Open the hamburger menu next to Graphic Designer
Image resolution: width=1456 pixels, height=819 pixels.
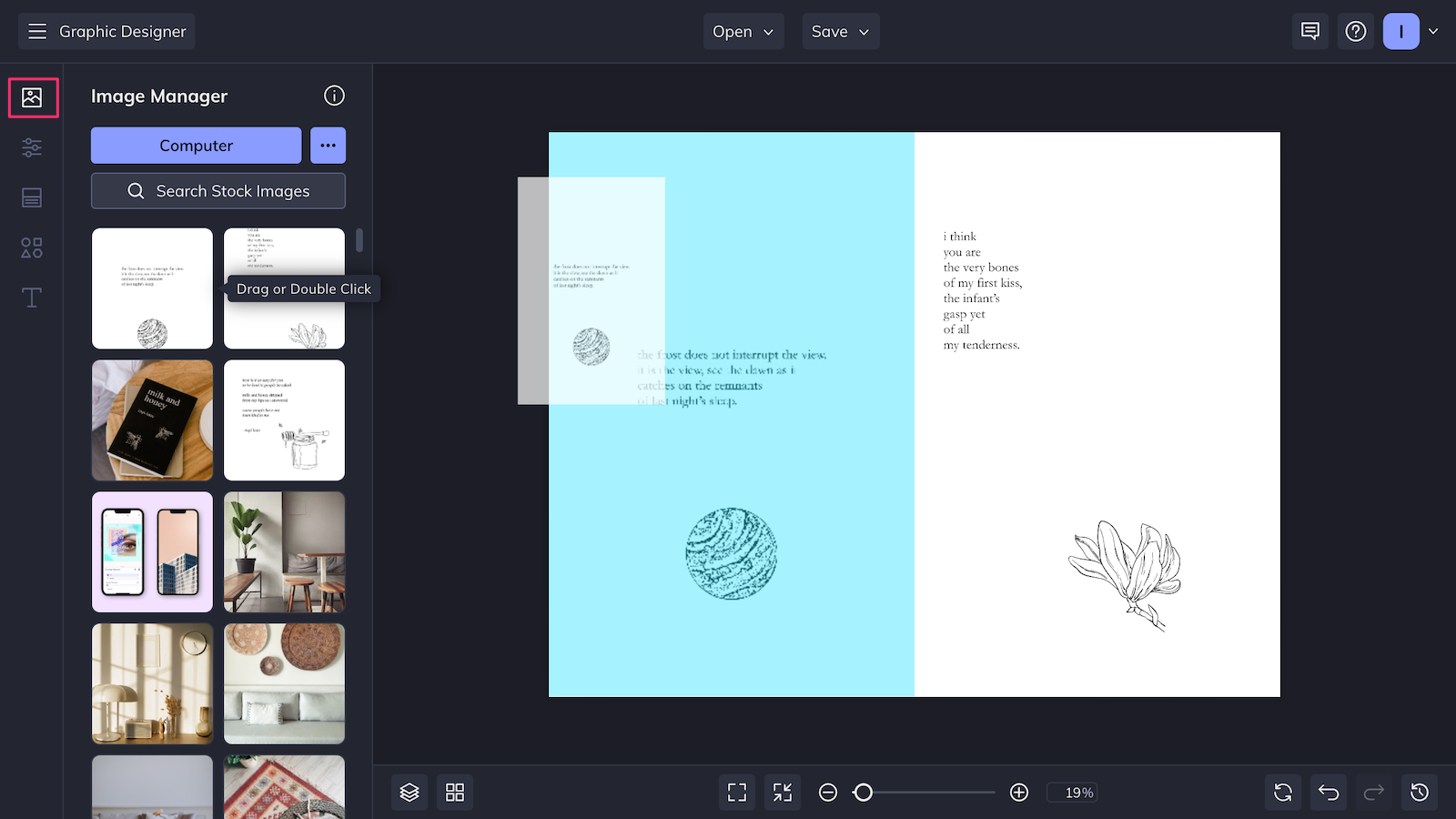(x=37, y=30)
